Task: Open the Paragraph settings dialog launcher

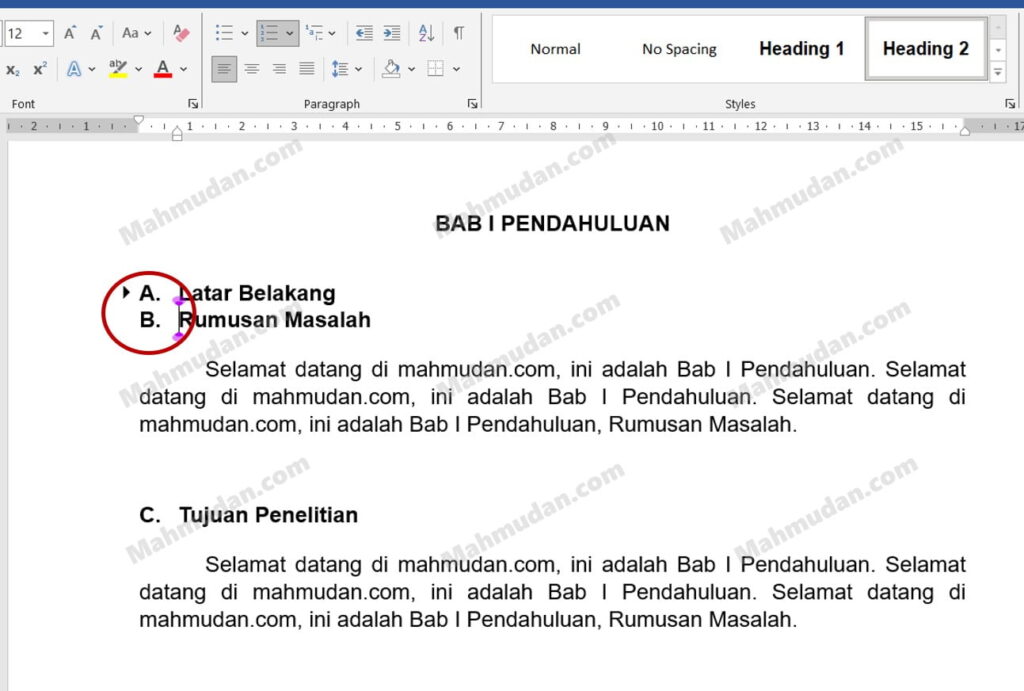Action: click(472, 104)
